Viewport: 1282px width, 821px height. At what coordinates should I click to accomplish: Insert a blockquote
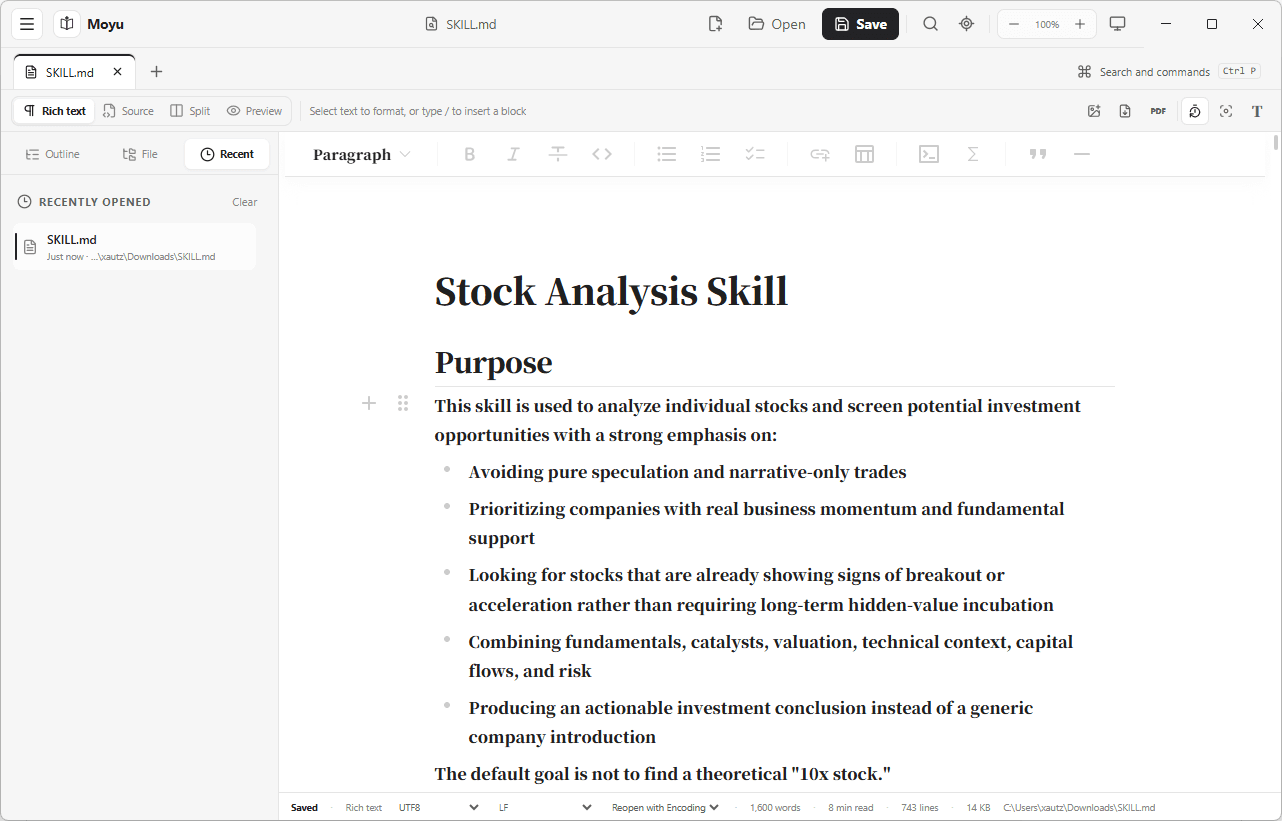point(1038,154)
